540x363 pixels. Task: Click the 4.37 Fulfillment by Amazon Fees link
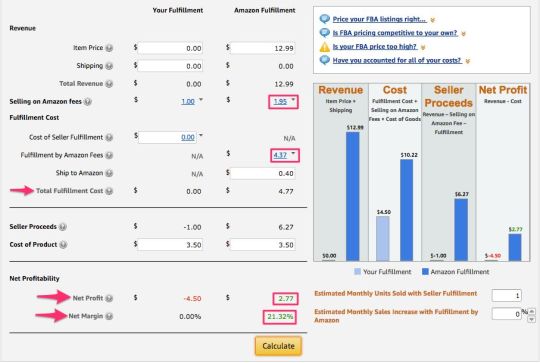[280, 155]
